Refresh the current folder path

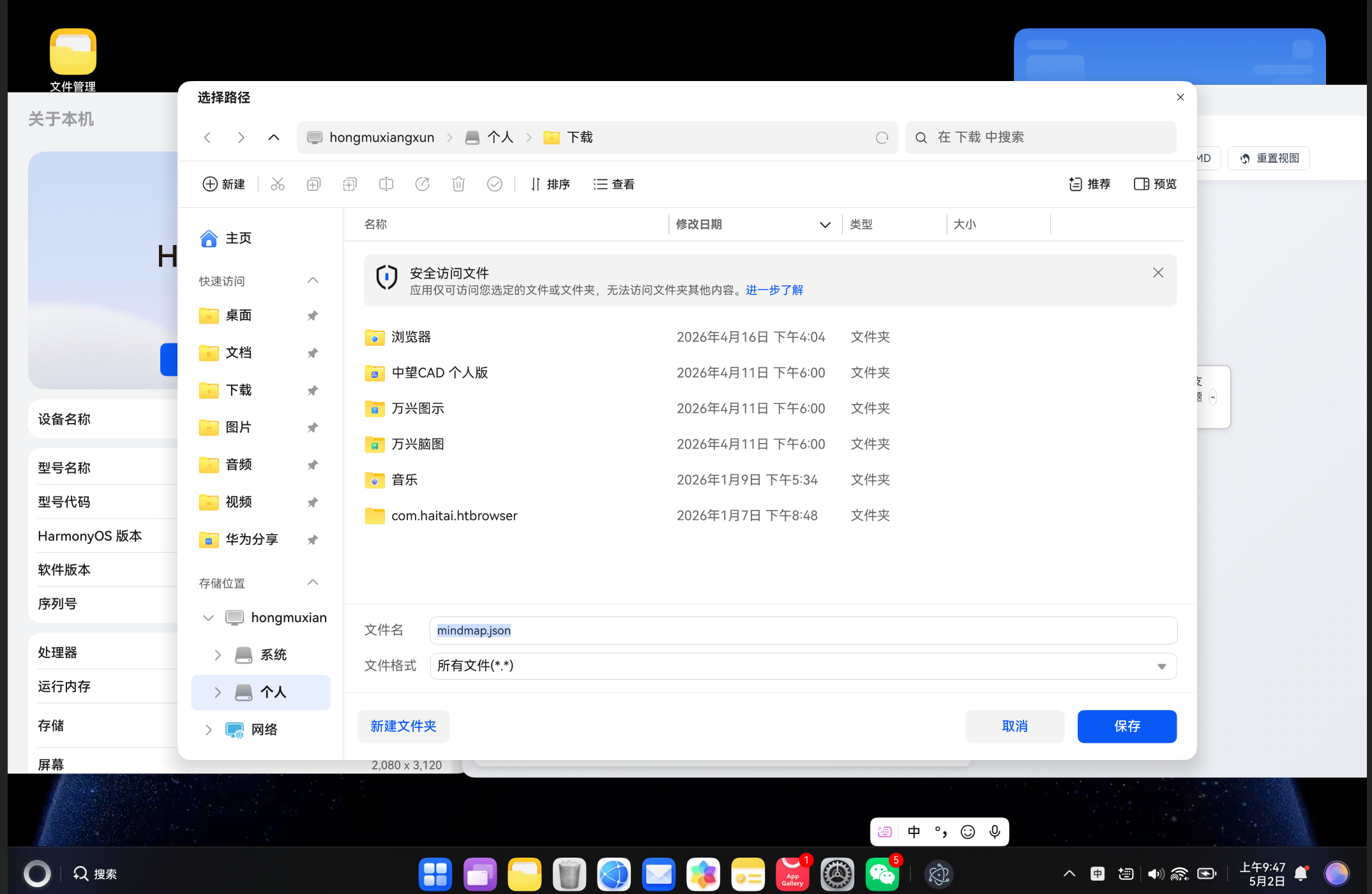882,138
